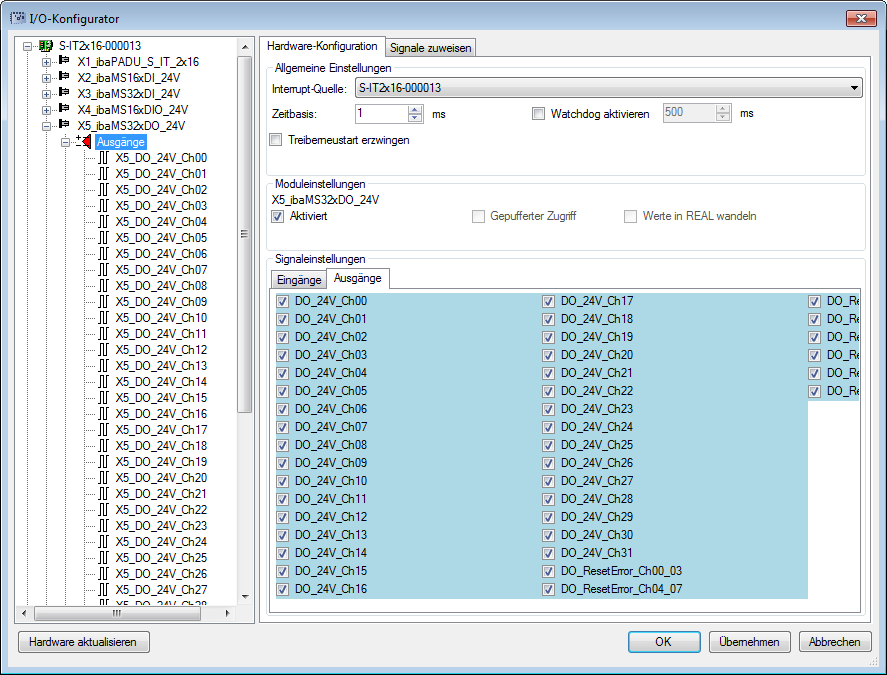Toggle Treiberneustart erzwingen checkbox
887x675 pixels.
(x=276, y=140)
